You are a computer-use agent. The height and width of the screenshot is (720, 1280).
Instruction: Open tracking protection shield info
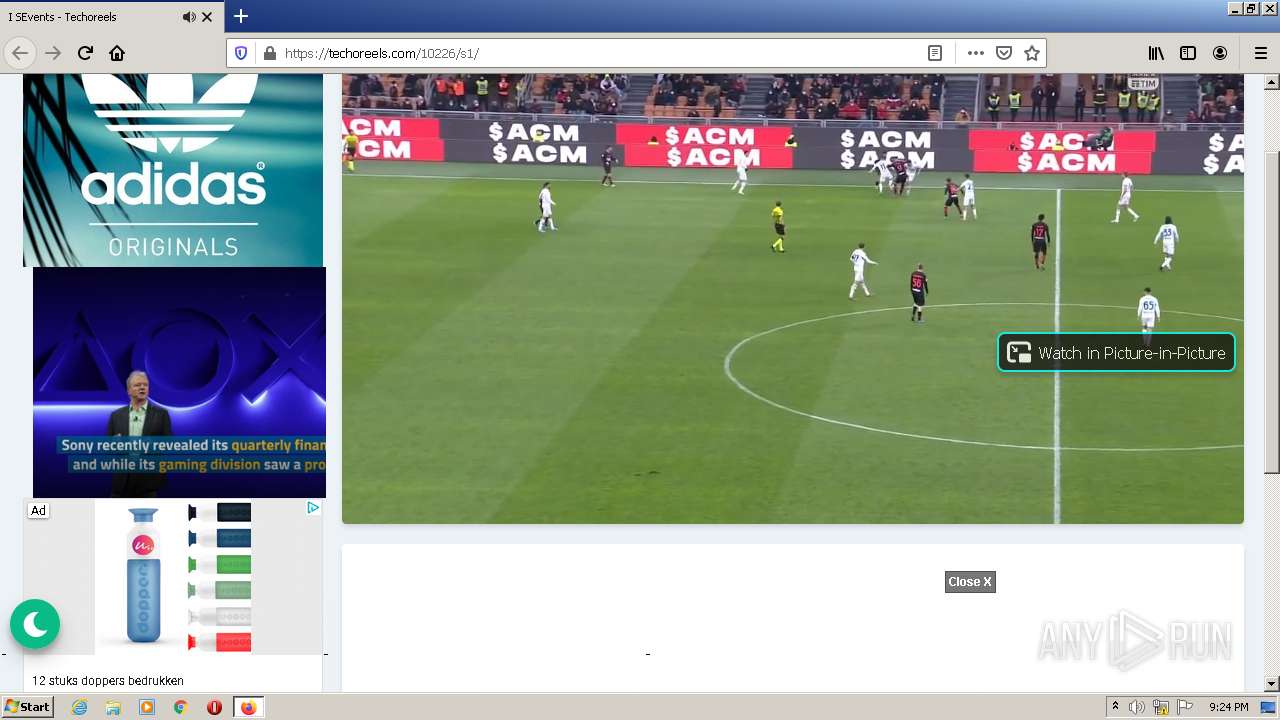point(240,53)
